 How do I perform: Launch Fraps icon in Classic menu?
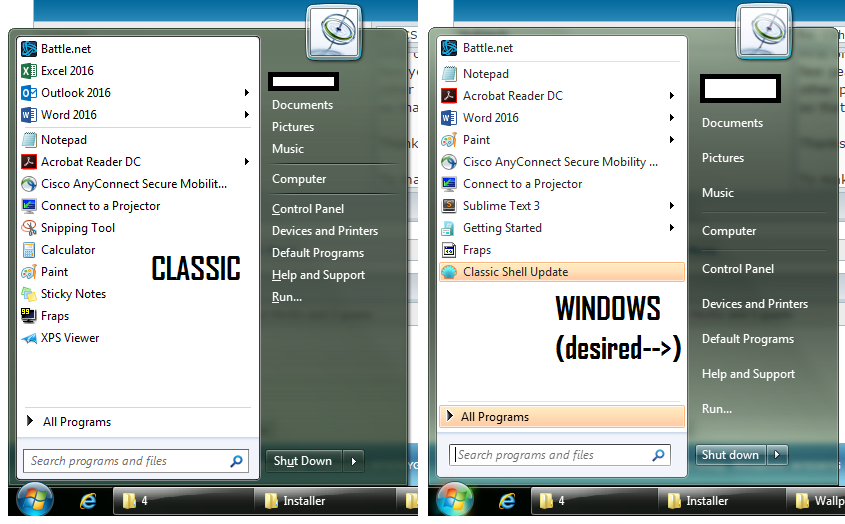point(29,316)
